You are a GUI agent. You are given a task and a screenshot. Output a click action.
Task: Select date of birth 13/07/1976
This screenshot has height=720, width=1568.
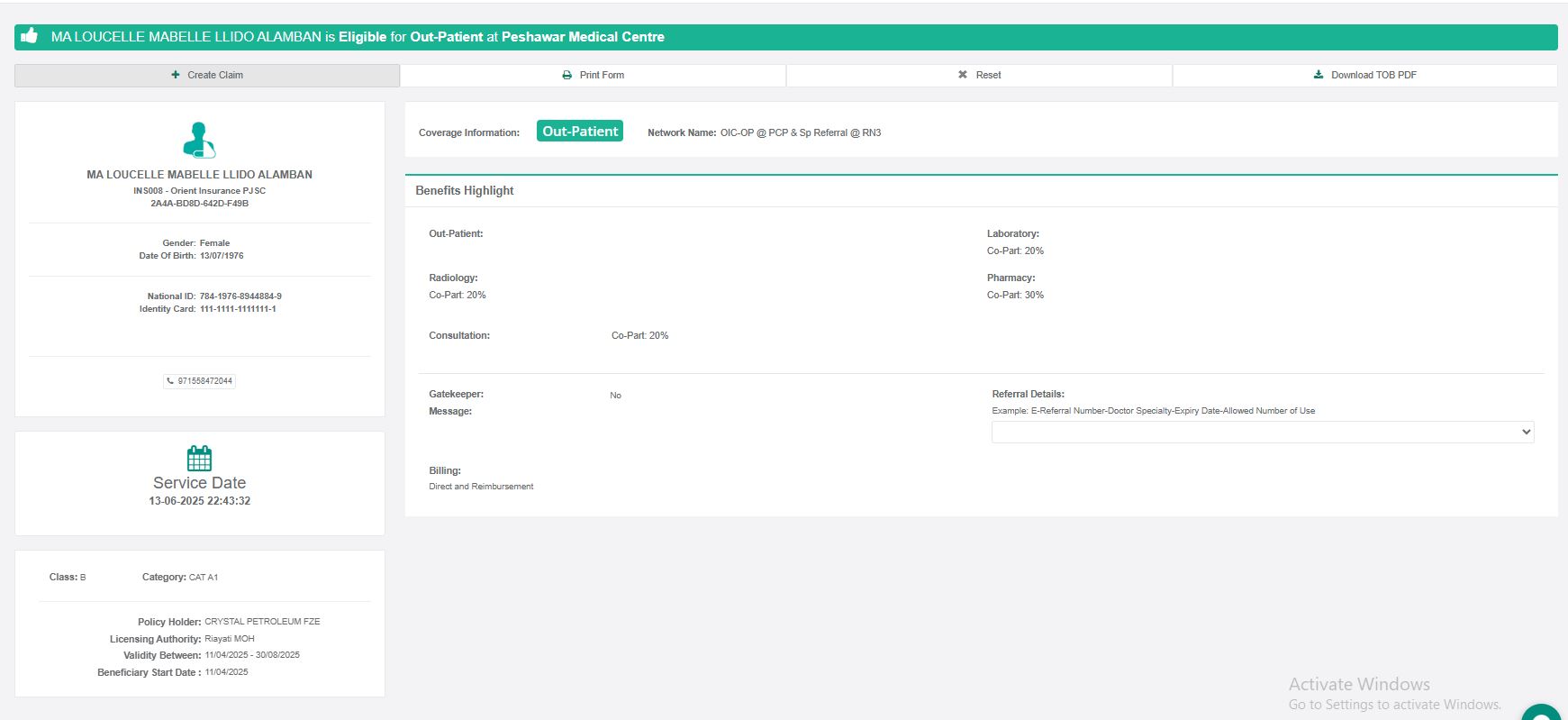(x=222, y=256)
